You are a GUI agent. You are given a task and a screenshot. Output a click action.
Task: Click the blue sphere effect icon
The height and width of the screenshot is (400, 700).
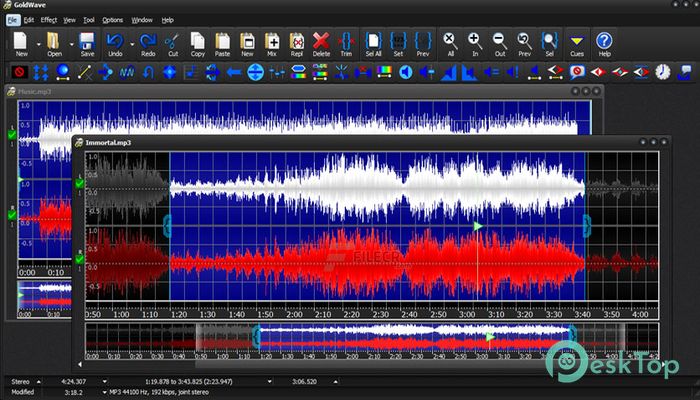click(x=62, y=72)
